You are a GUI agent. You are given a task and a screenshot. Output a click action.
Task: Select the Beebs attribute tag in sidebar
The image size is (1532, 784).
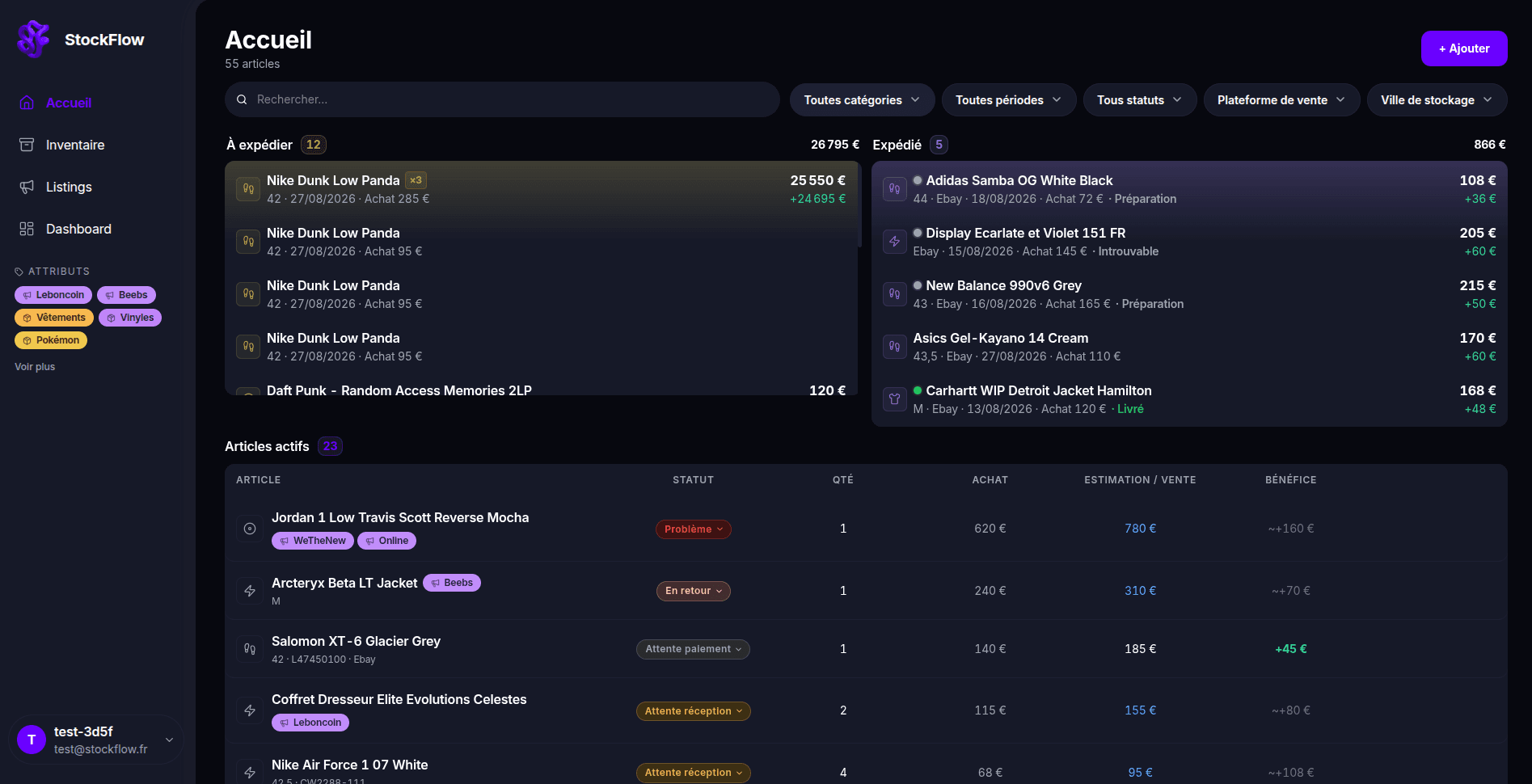click(126, 295)
